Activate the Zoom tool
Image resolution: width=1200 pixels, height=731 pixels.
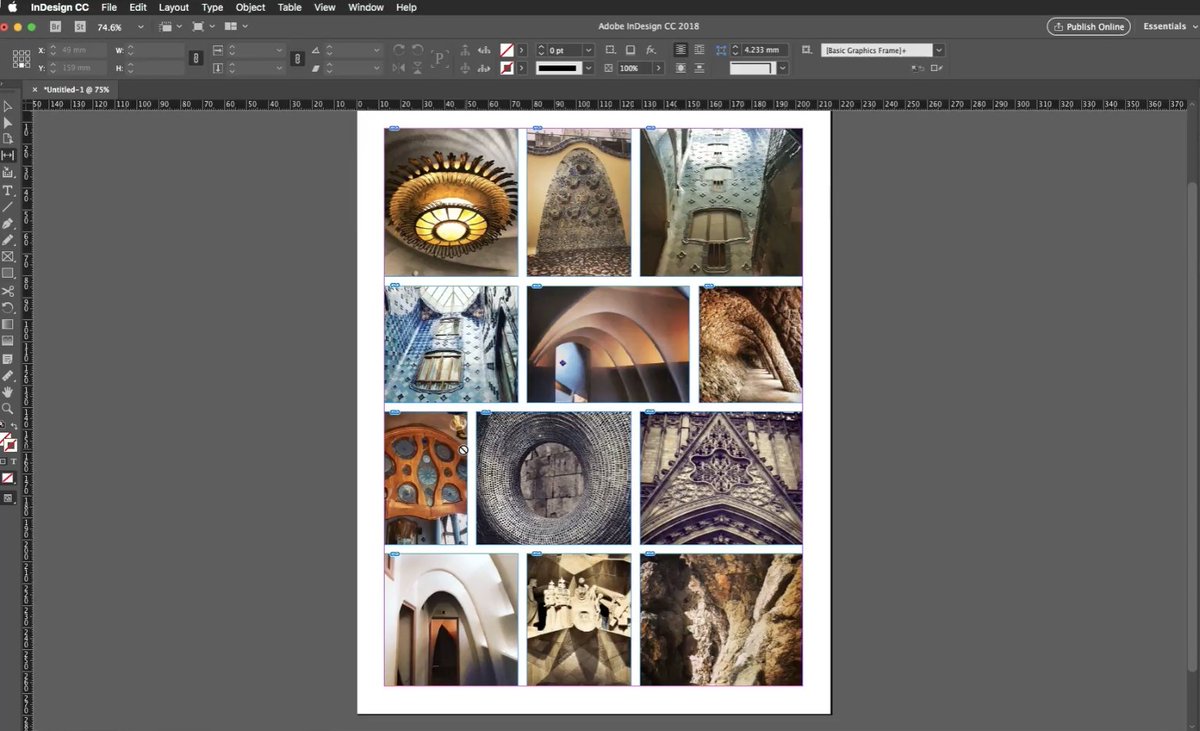click(x=8, y=408)
